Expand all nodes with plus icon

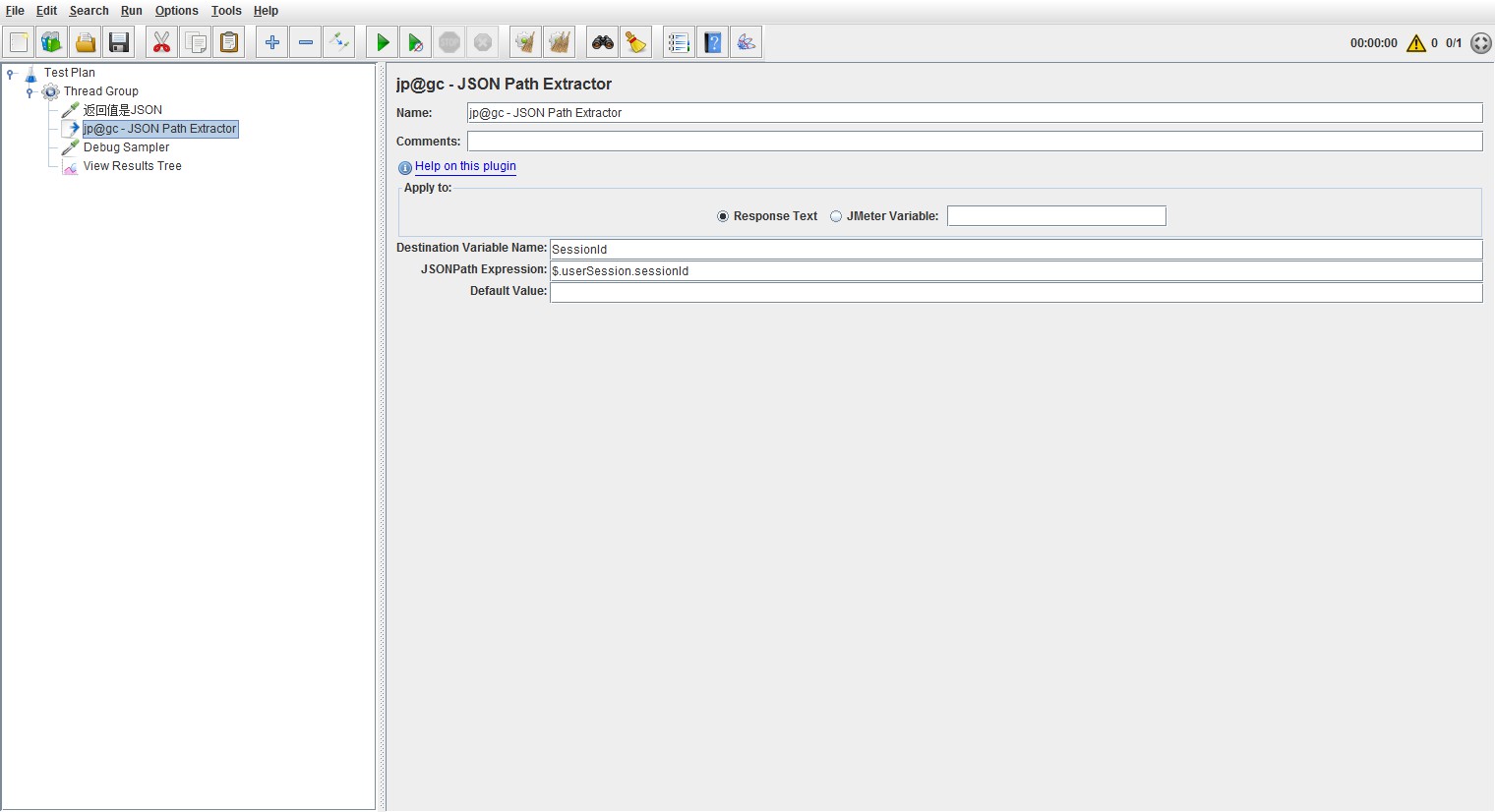tap(272, 42)
